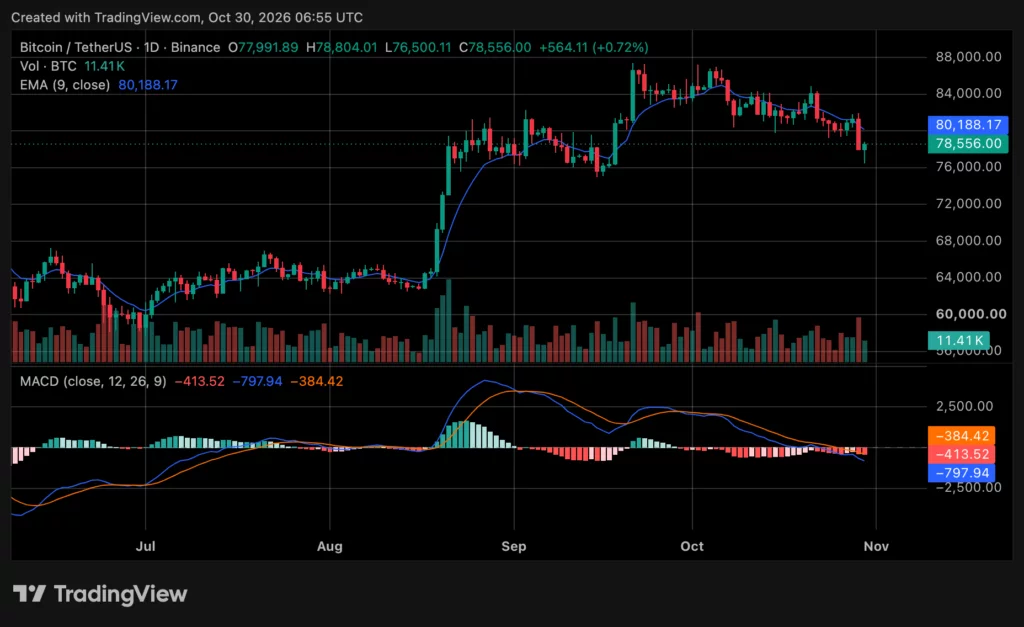The image size is (1024, 627).
Task: Click the Sep time axis label
Action: [x=514, y=546]
